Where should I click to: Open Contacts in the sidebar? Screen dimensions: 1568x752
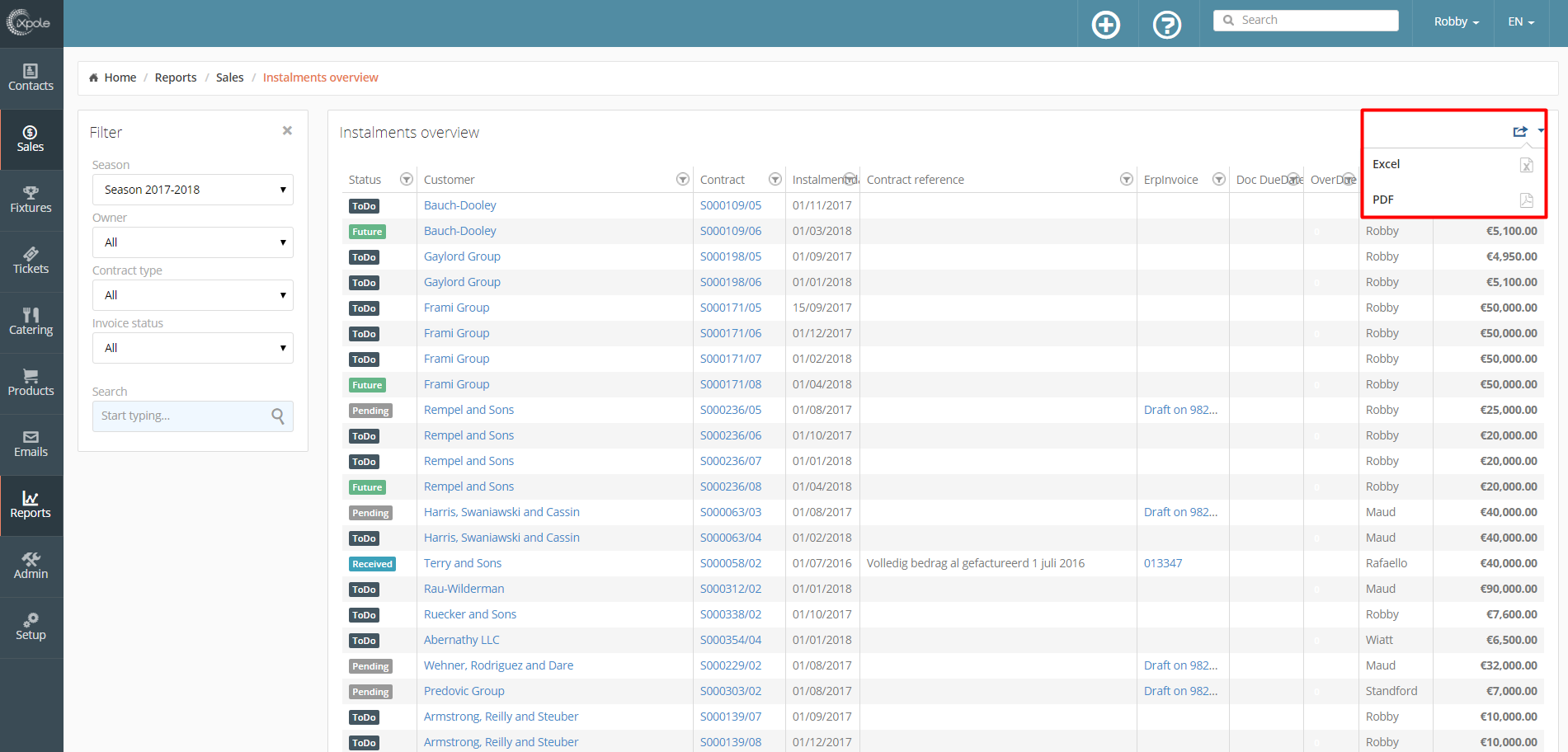click(31, 78)
